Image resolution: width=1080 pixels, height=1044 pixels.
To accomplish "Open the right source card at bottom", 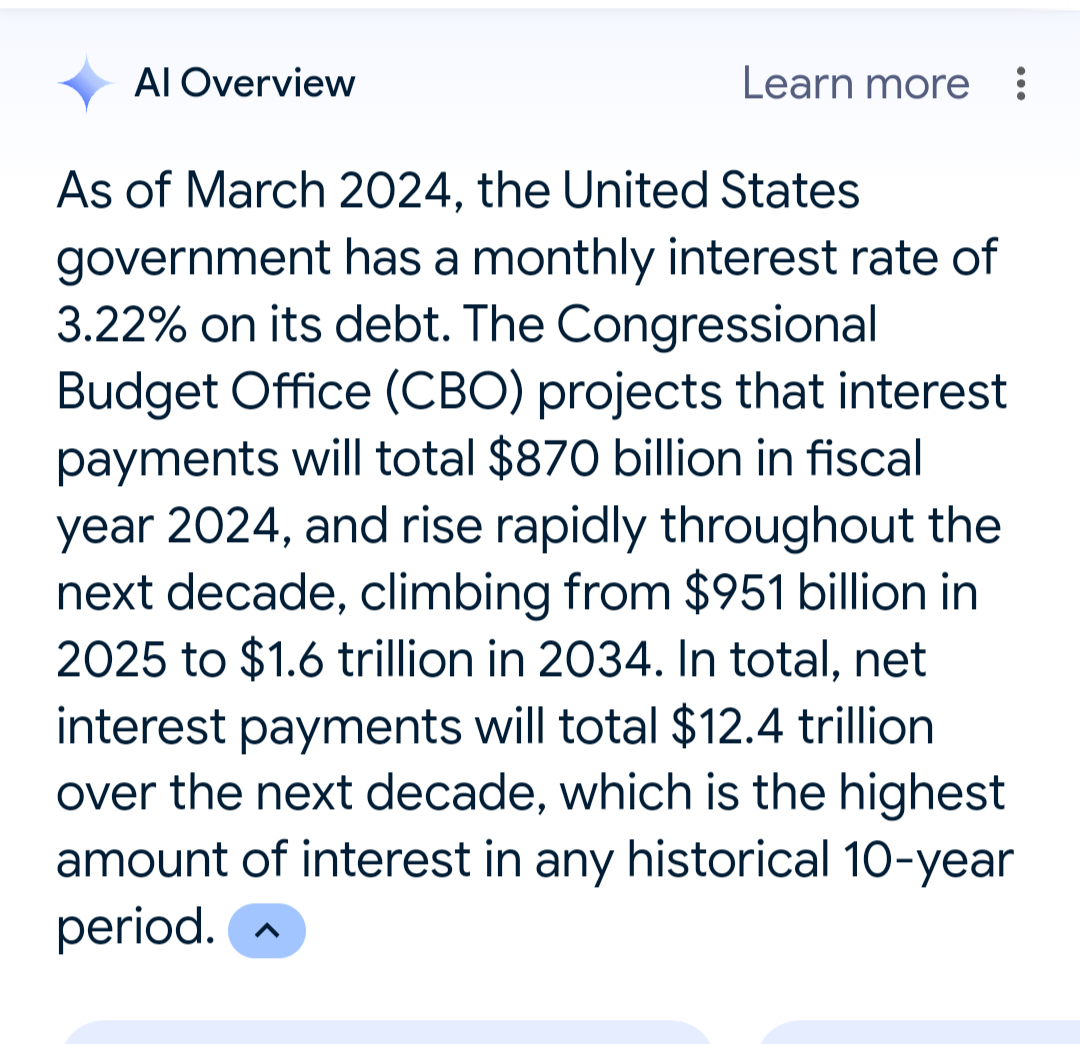I will click(919, 1032).
